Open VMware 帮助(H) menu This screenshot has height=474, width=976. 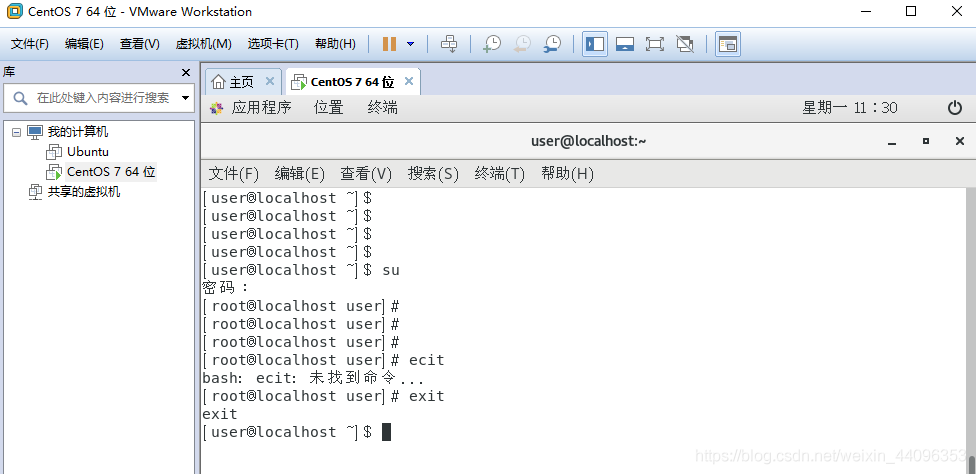(x=335, y=44)
